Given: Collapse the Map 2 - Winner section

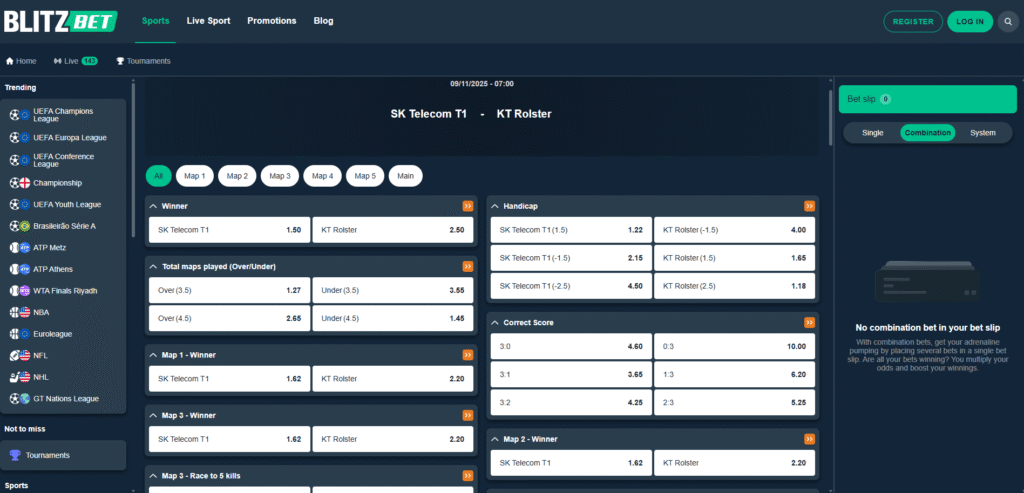Looking at the screenshot, I should pos(495,439).
